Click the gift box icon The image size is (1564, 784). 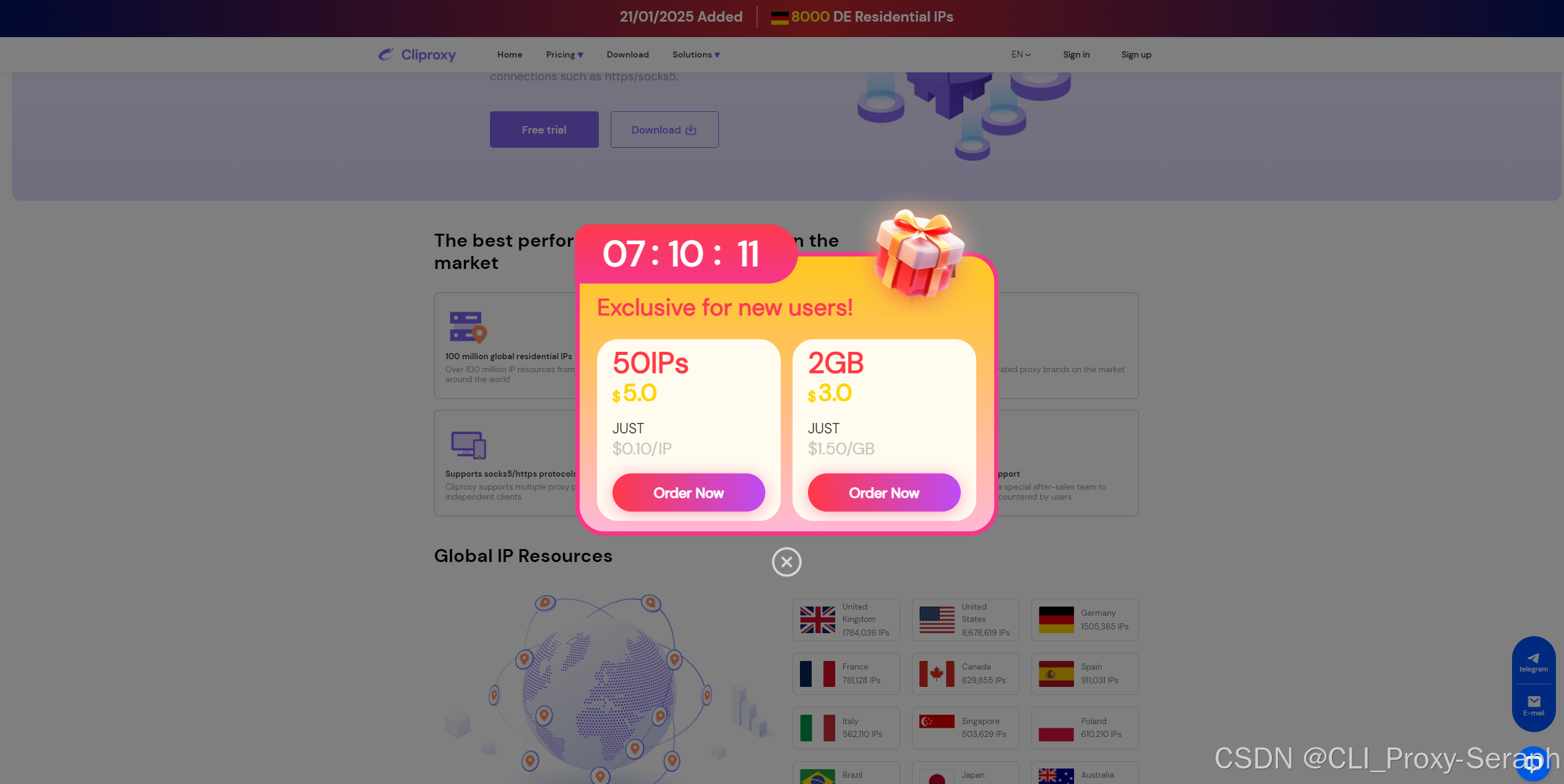pyautogui.click(x=919, y=253)
